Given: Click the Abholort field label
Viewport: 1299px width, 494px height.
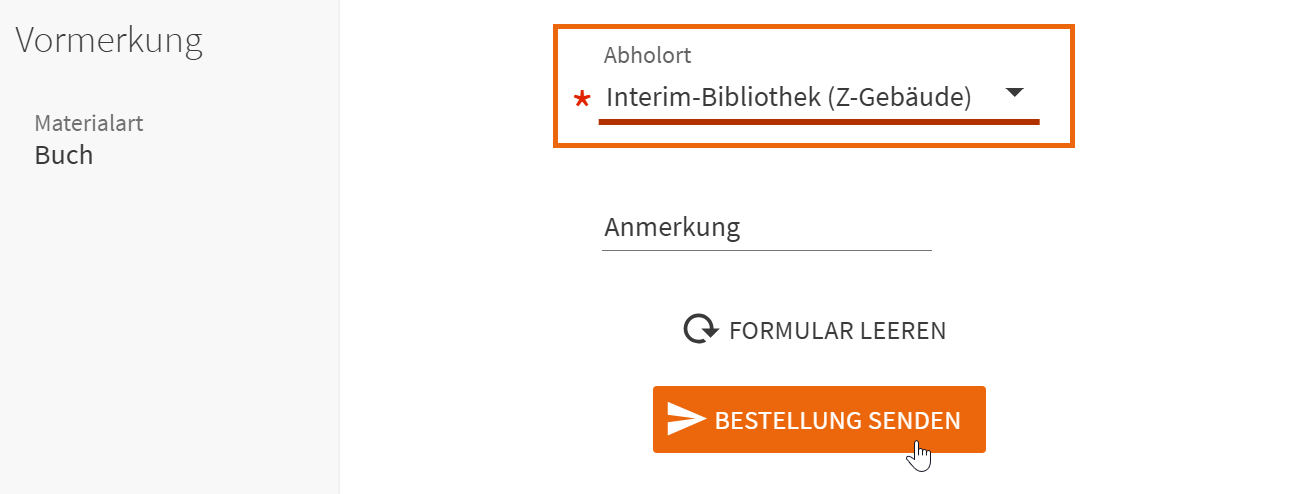Looking at the screenshot, I should point(647,56).
